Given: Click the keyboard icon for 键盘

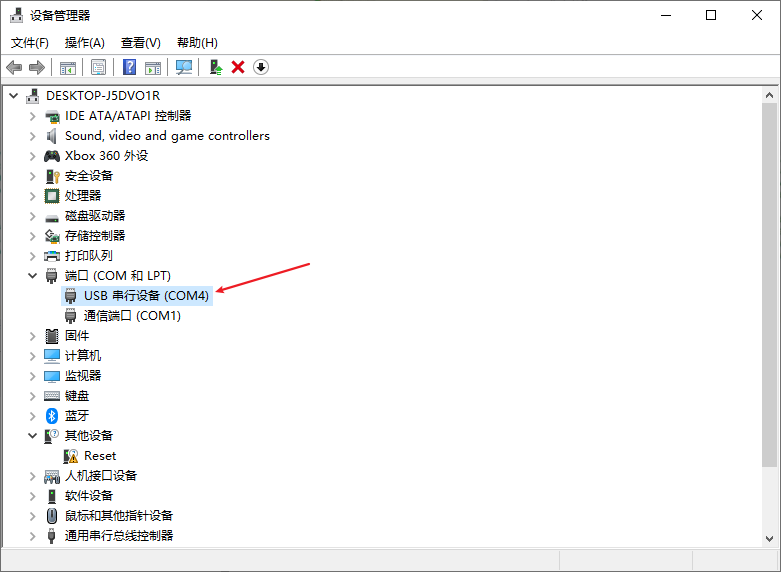Looking at the screenshot, I should pyautogui.click(x=52, y=396).
